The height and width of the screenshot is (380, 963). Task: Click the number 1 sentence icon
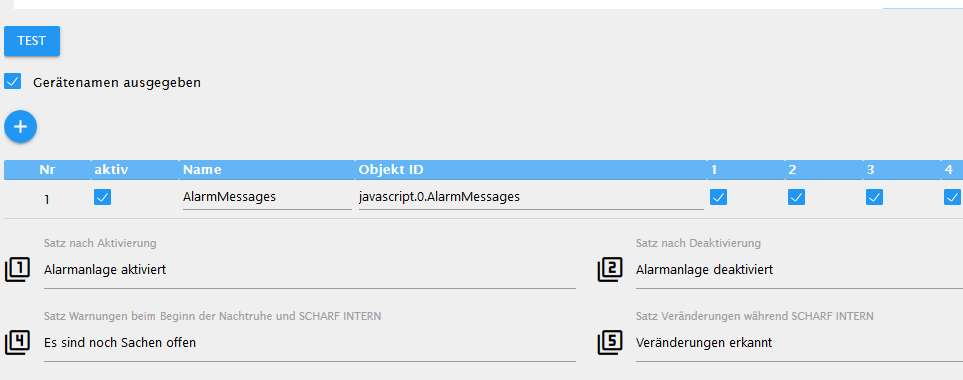(17, 269)
